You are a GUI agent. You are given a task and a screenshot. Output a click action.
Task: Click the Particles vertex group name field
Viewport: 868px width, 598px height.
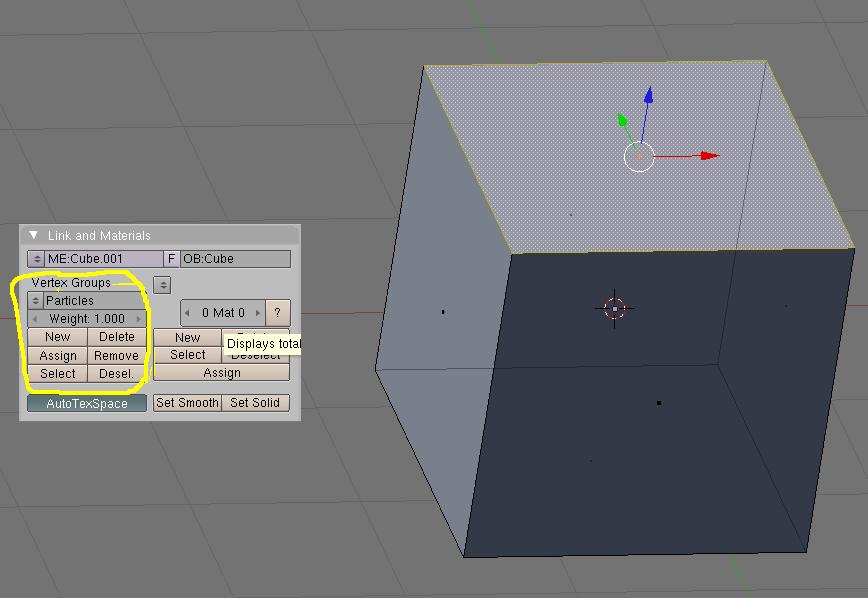[94, 301]
